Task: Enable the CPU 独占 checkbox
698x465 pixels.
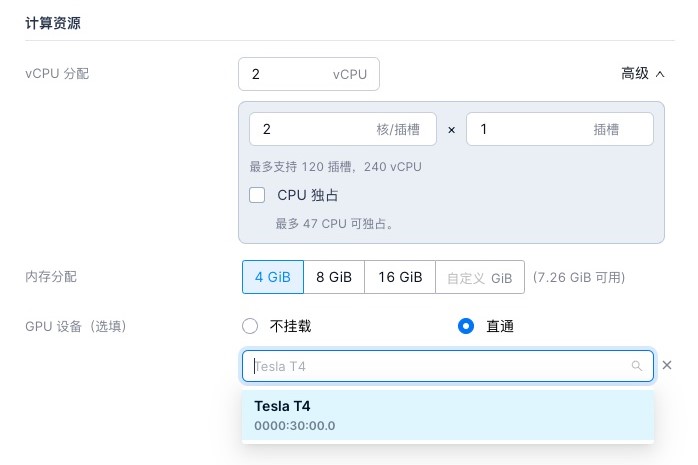Action: pyautogui.click(x=257, y=195)
